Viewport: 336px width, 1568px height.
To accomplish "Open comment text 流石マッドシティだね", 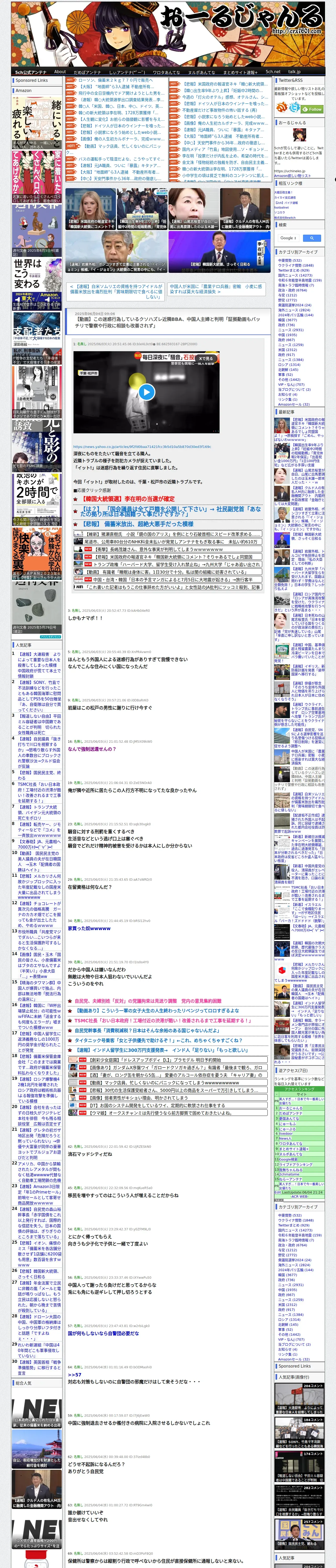I will 90,1154.
